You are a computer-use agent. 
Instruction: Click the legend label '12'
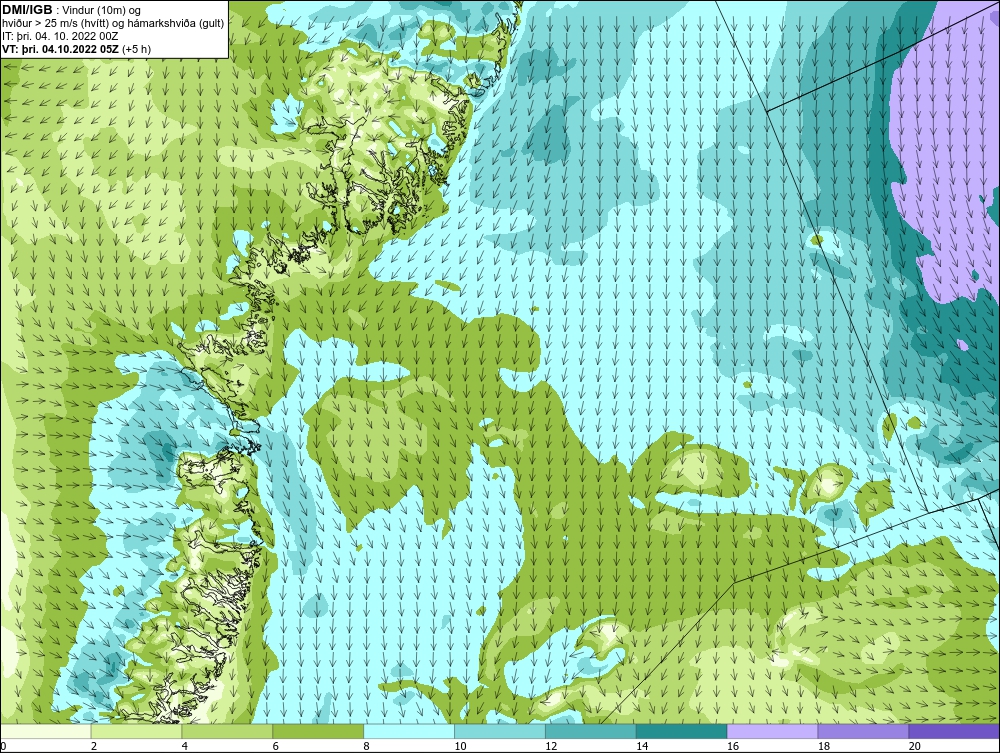pyautogui.click(x=550, y=746)
